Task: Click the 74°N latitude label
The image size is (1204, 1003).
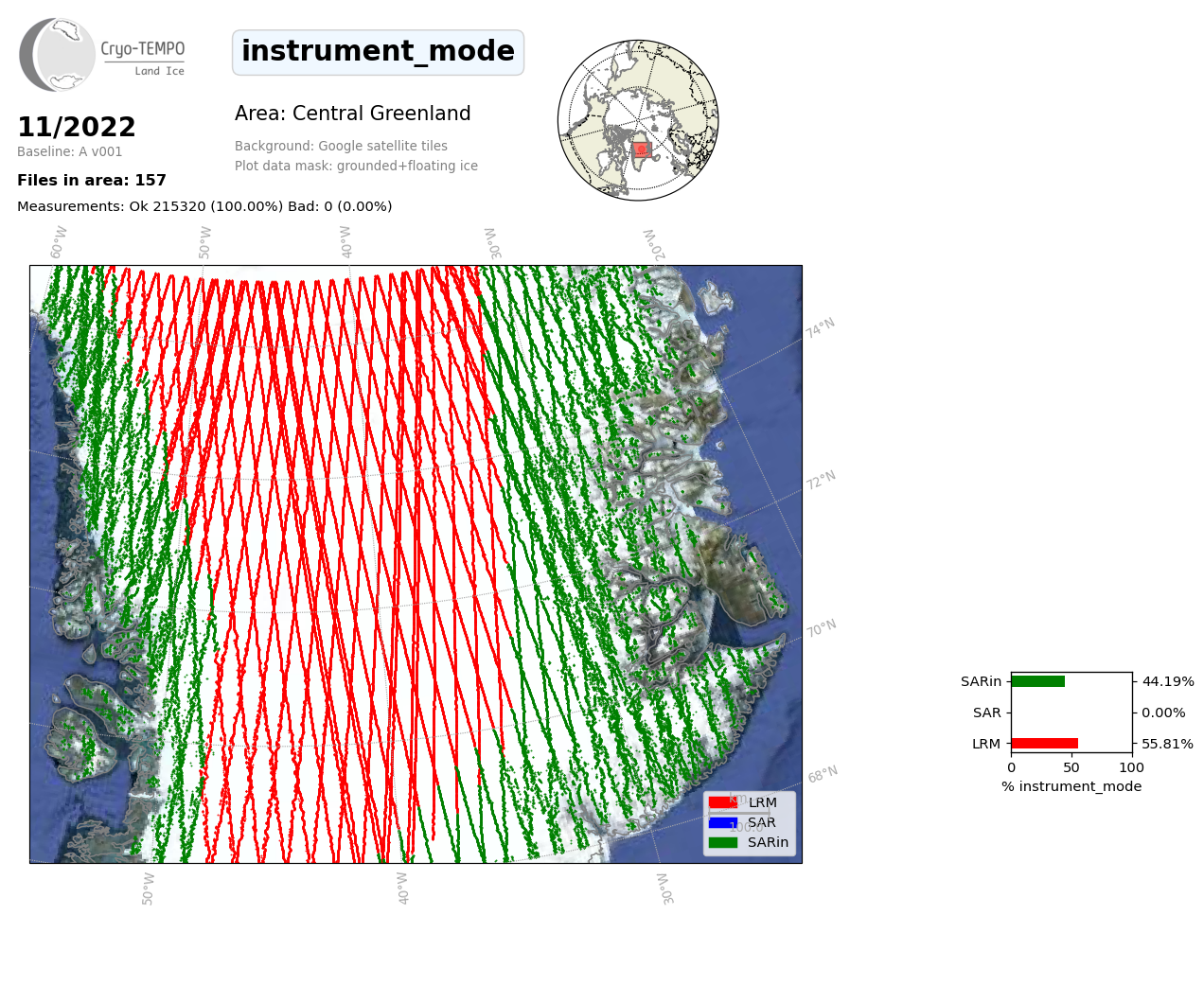Action: click(821, 328)
